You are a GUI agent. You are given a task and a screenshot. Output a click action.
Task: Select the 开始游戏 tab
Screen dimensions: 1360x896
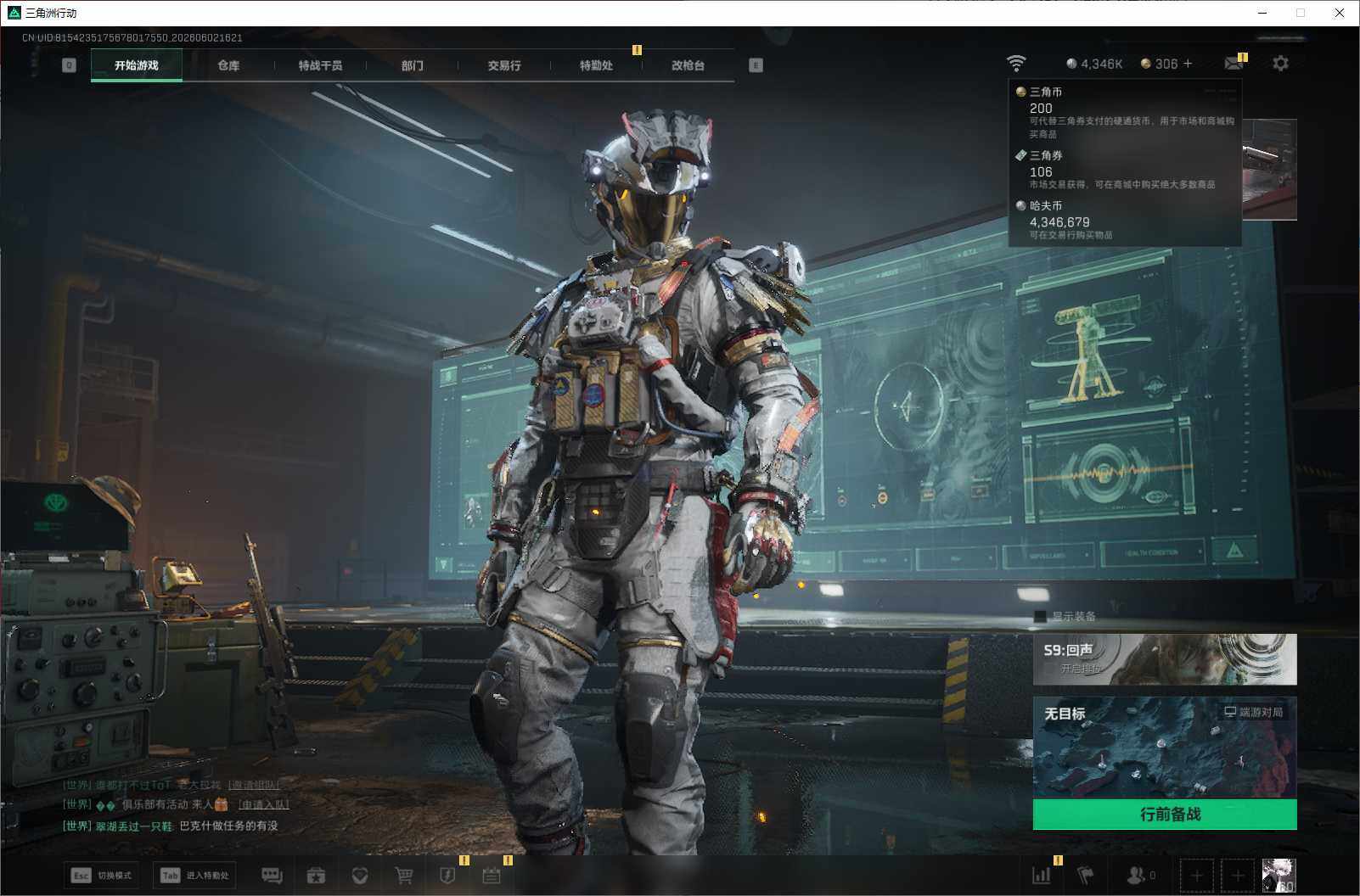(x=137, y=65)
